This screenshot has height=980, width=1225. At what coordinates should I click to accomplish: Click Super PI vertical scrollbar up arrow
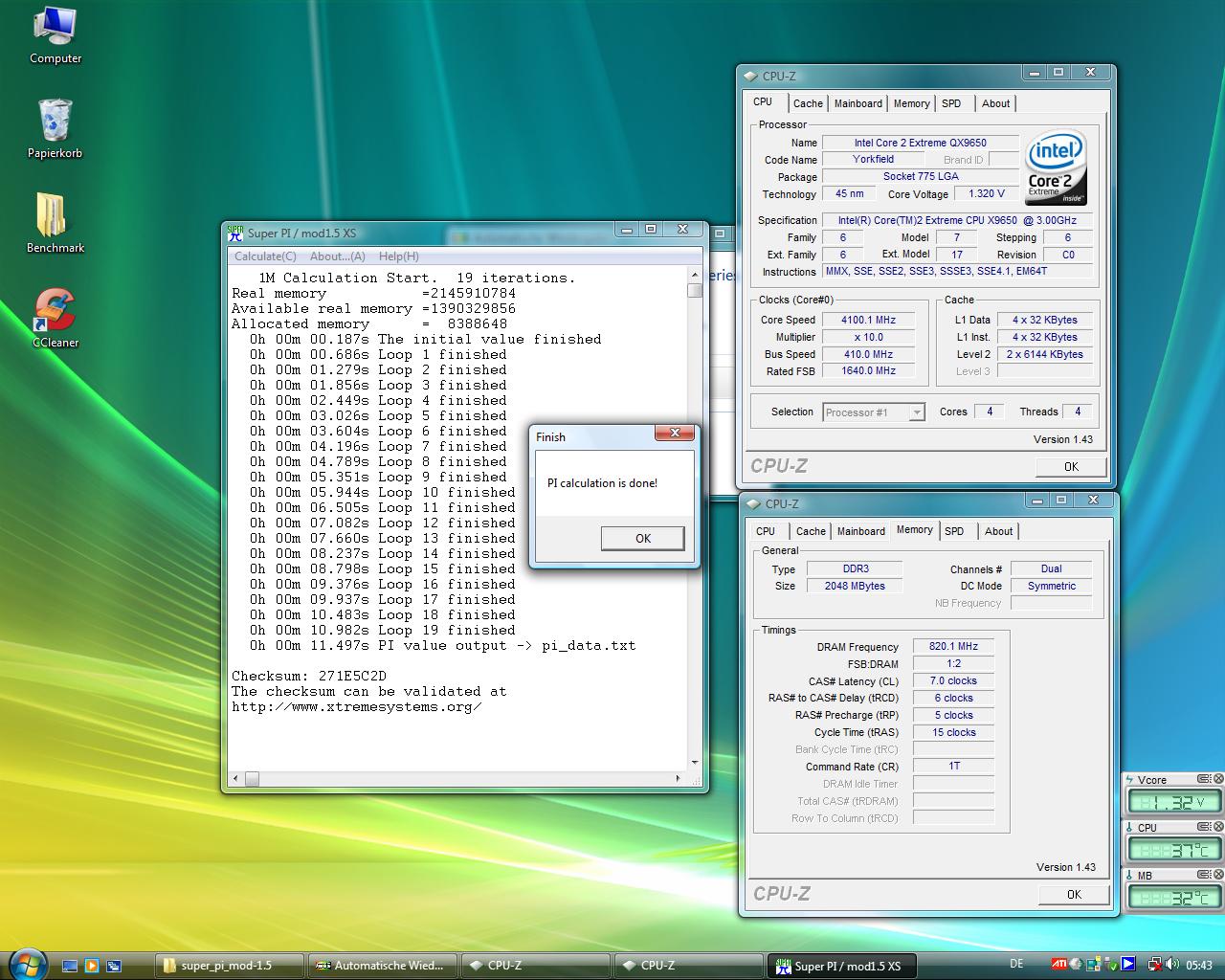click(x=695, y=275)
